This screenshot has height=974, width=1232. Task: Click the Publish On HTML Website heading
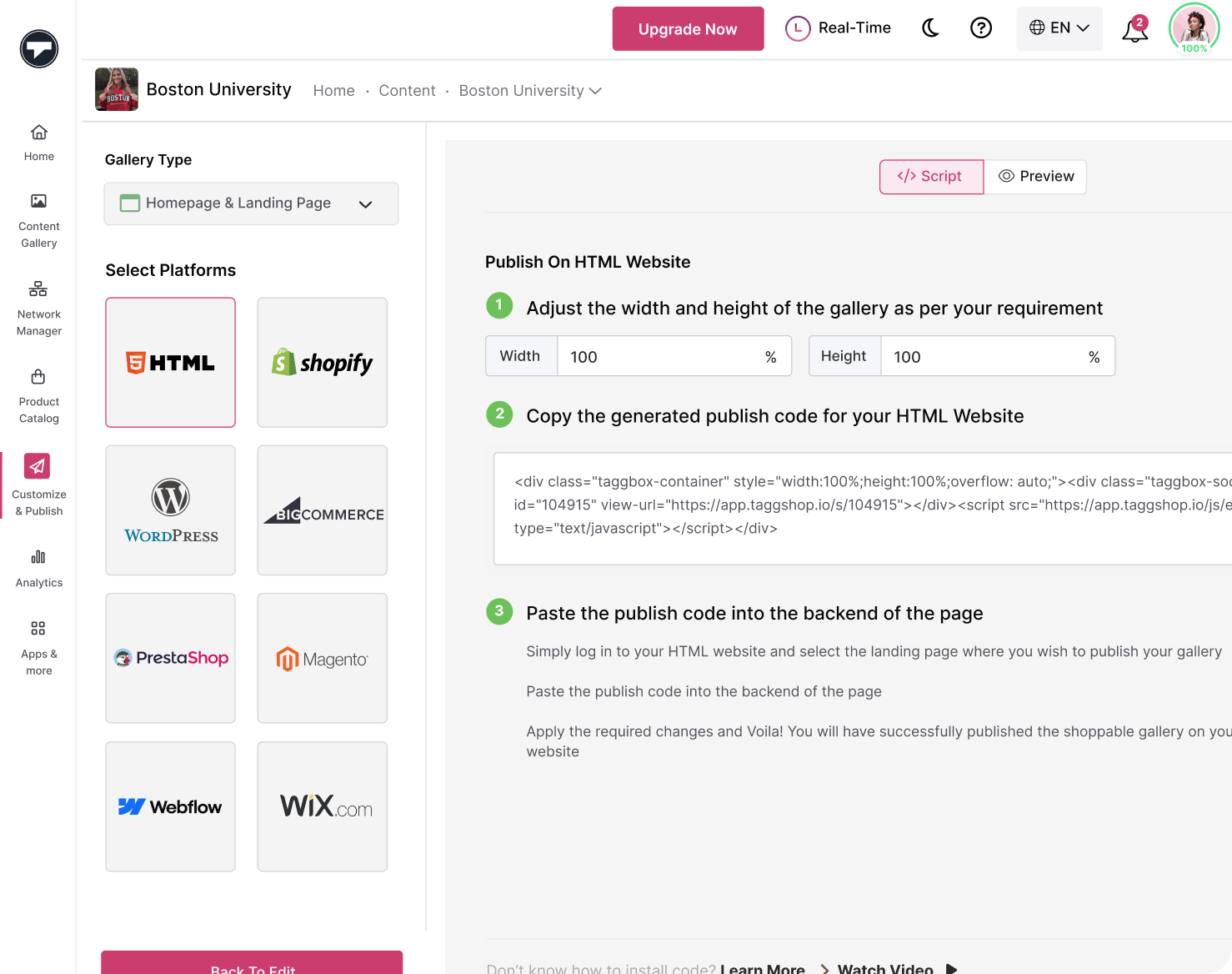[x=588, y=262]
